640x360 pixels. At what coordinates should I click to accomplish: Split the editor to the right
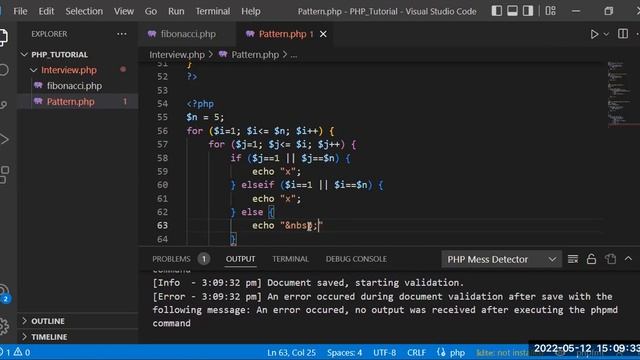[623, 34]
